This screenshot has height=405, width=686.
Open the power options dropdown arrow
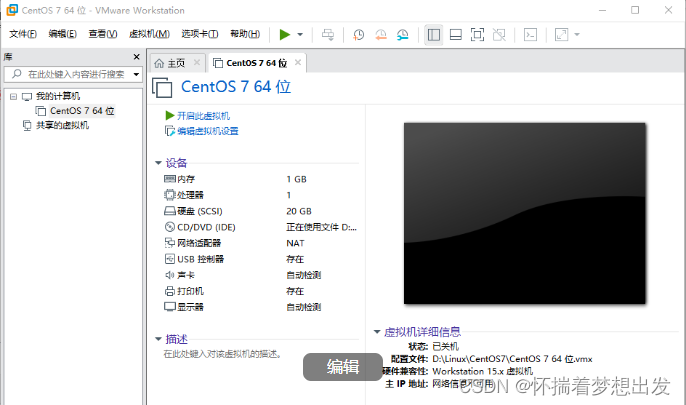pyautogui.click(x=300, y=35)
